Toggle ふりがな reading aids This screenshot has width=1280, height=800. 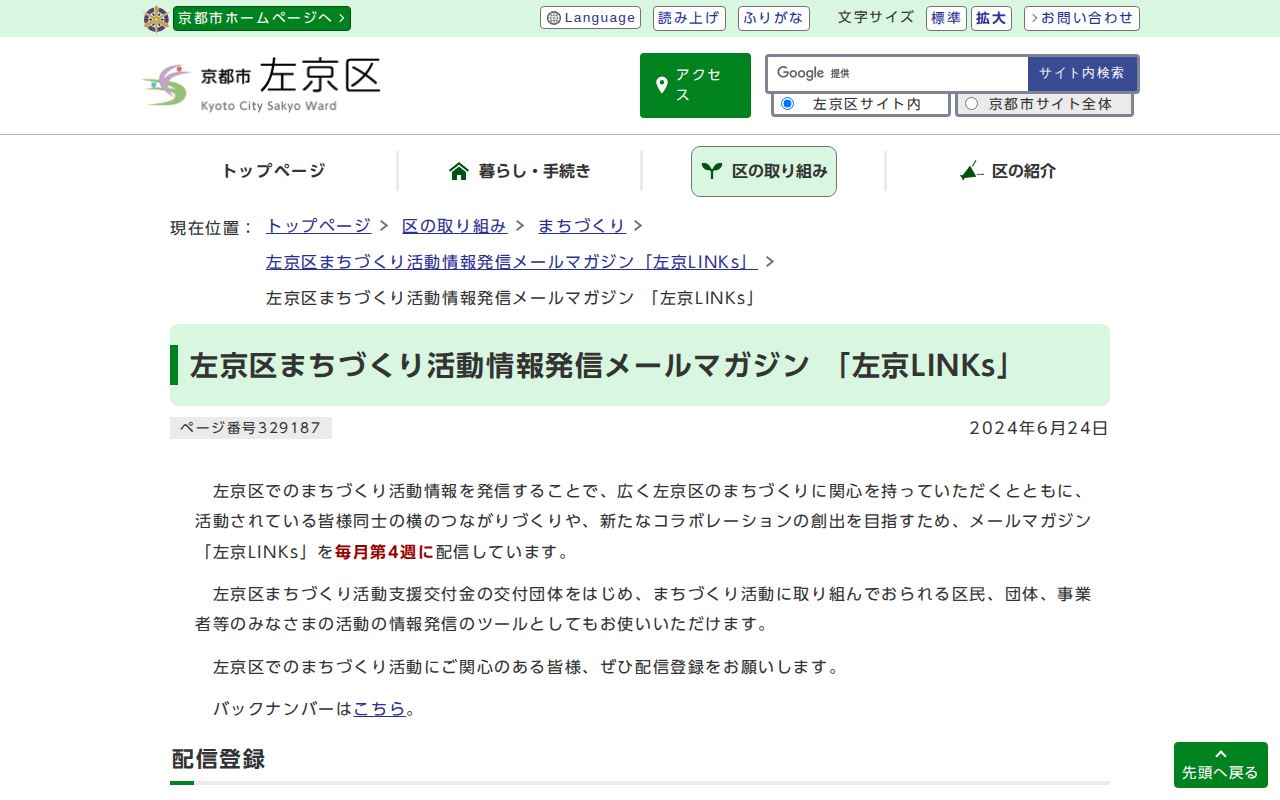coord(774,18)
